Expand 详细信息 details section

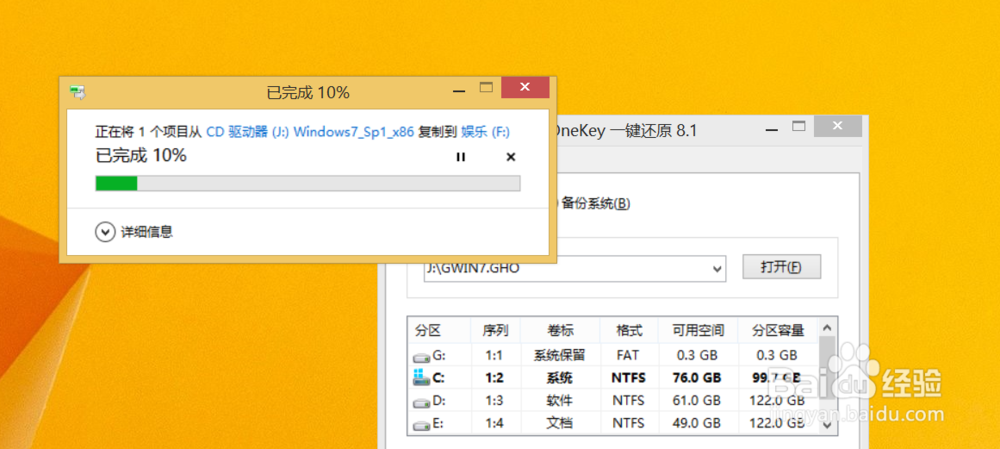coord(105,232)
